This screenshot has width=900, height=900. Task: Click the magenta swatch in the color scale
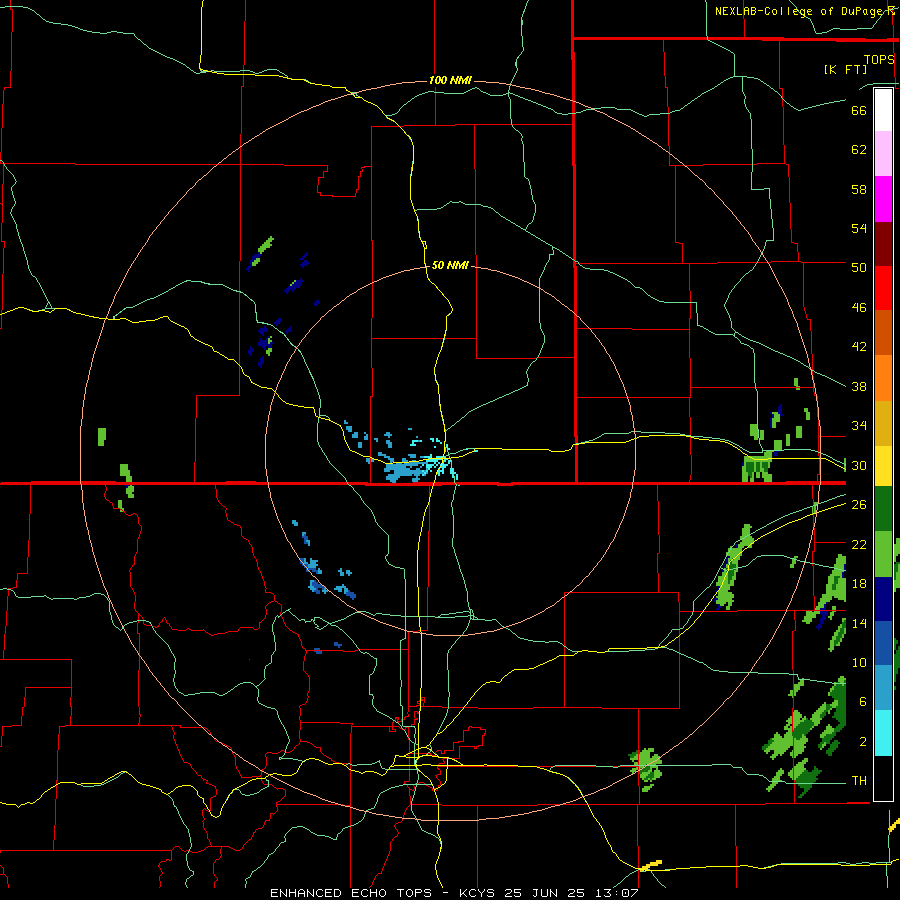click(x=883, y=199)
